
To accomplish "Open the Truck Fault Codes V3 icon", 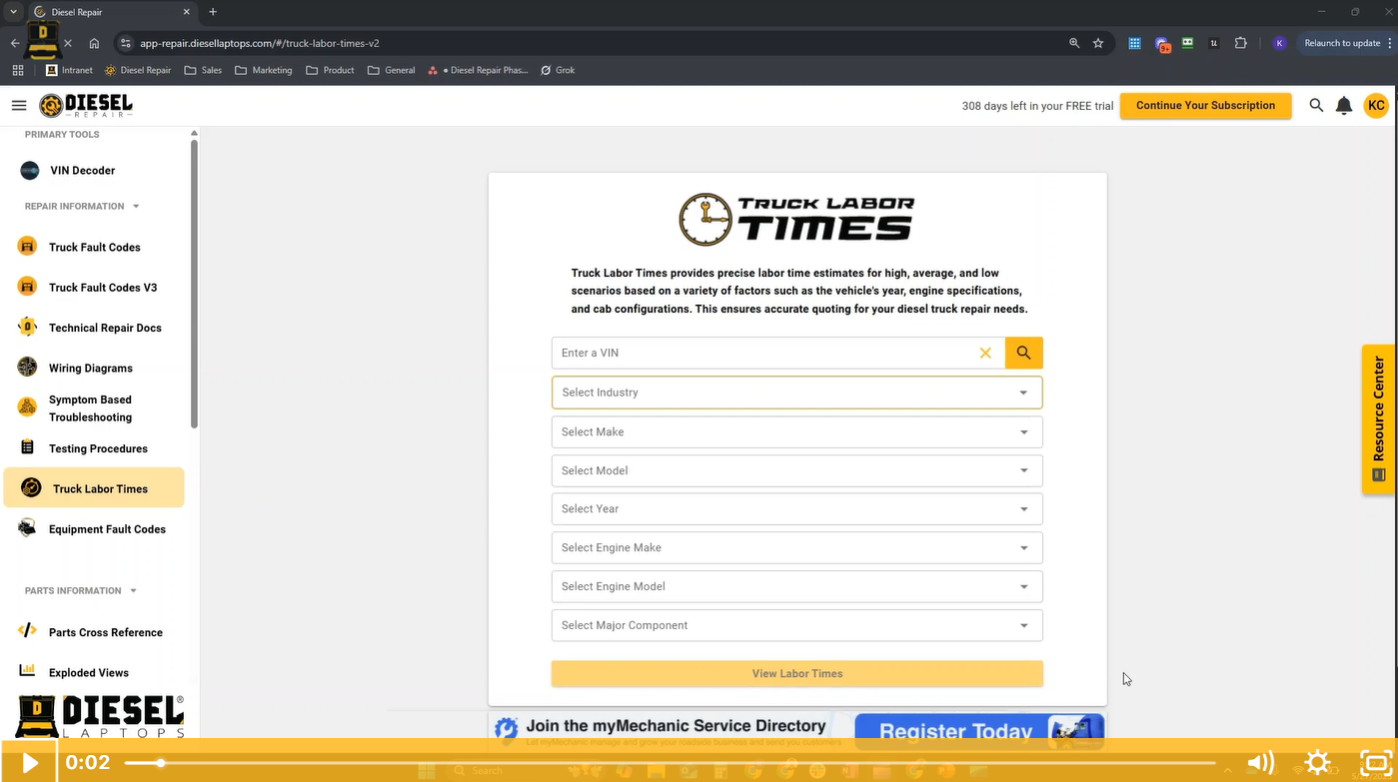I will (27, 287).
